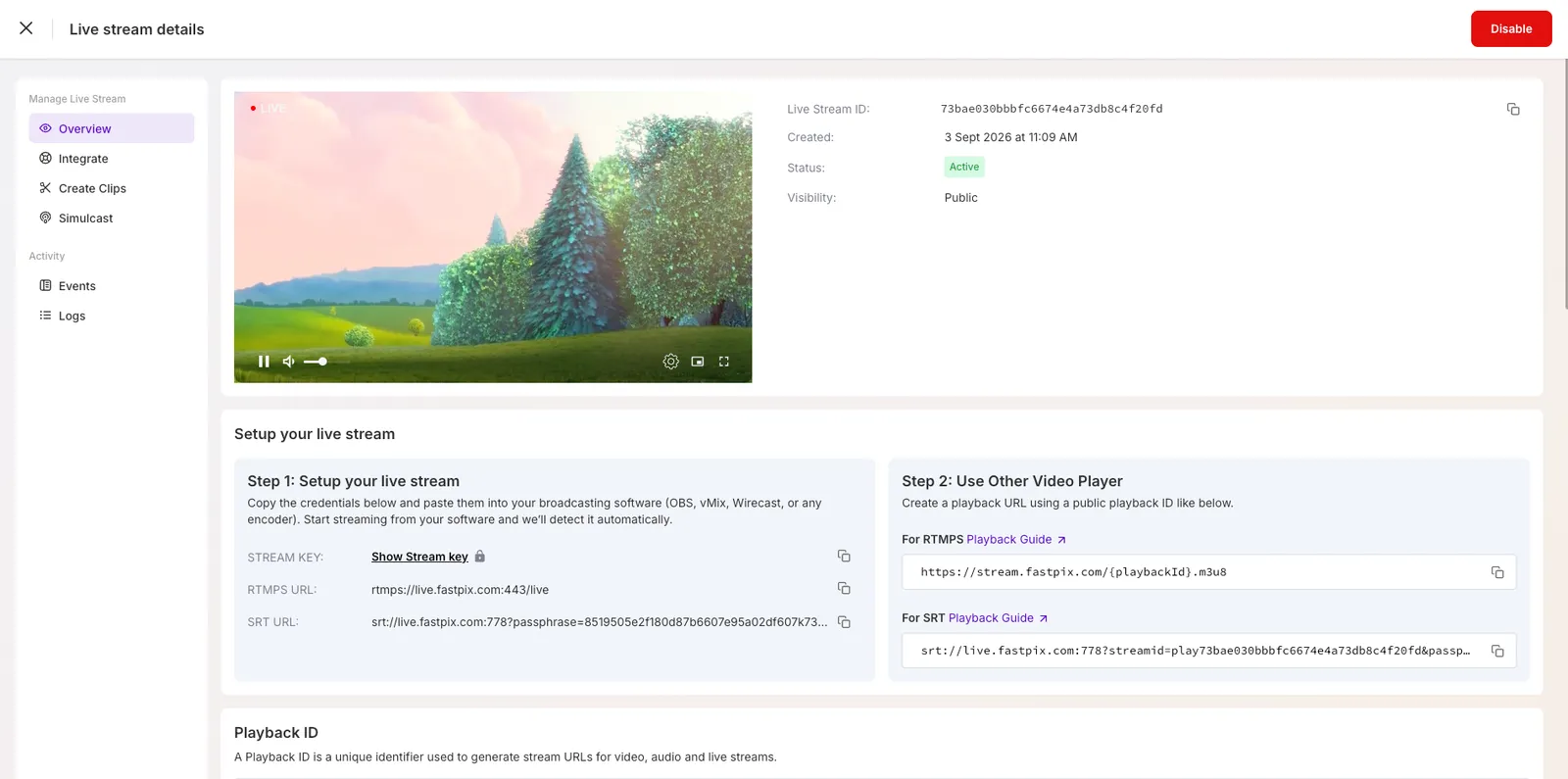
Task: Click the SRT streamid playback URL field
Action: [x=1208, y=651]
